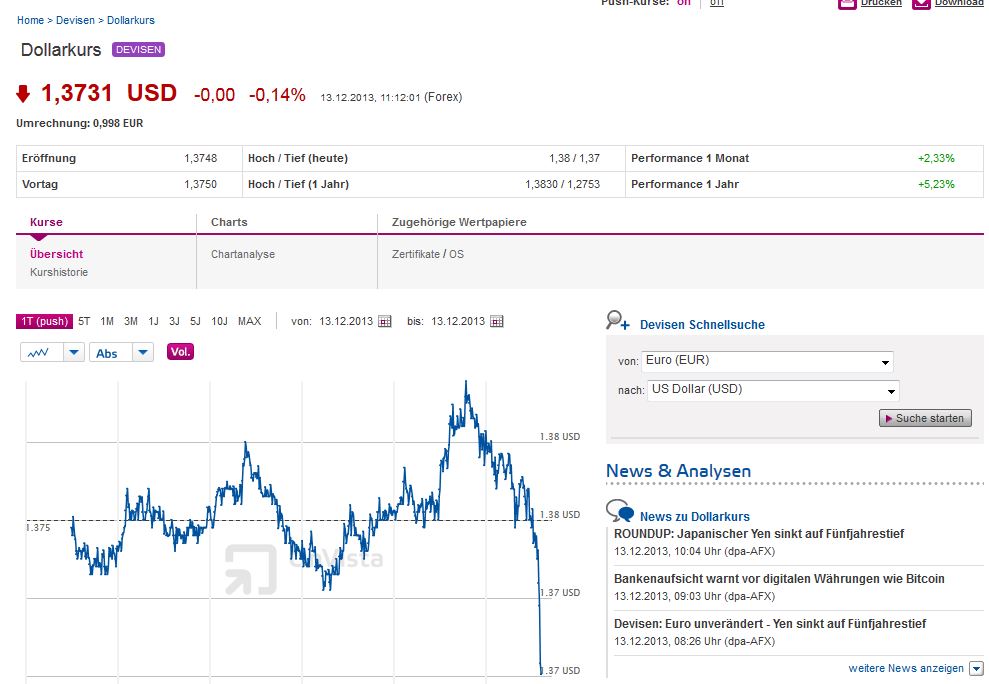Open the Kurshistorie link
The width and height of the screenshot is (989, 684).
pos(59,272)
